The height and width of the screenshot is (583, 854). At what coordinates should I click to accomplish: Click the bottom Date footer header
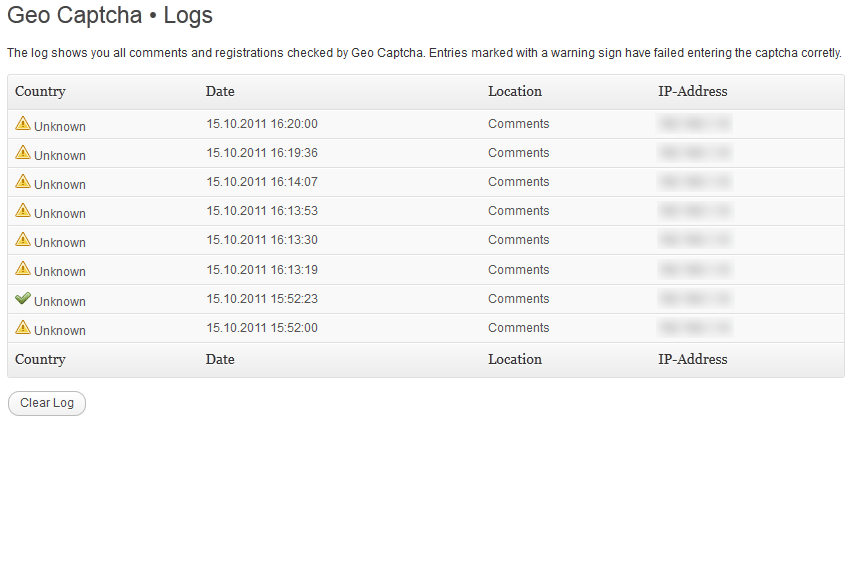[220, 360]
